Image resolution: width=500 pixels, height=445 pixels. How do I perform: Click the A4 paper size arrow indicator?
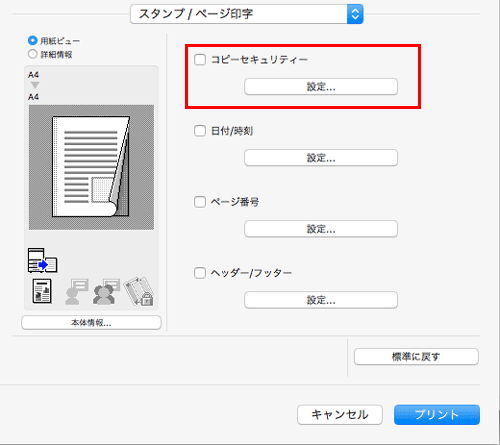[35, 85]
